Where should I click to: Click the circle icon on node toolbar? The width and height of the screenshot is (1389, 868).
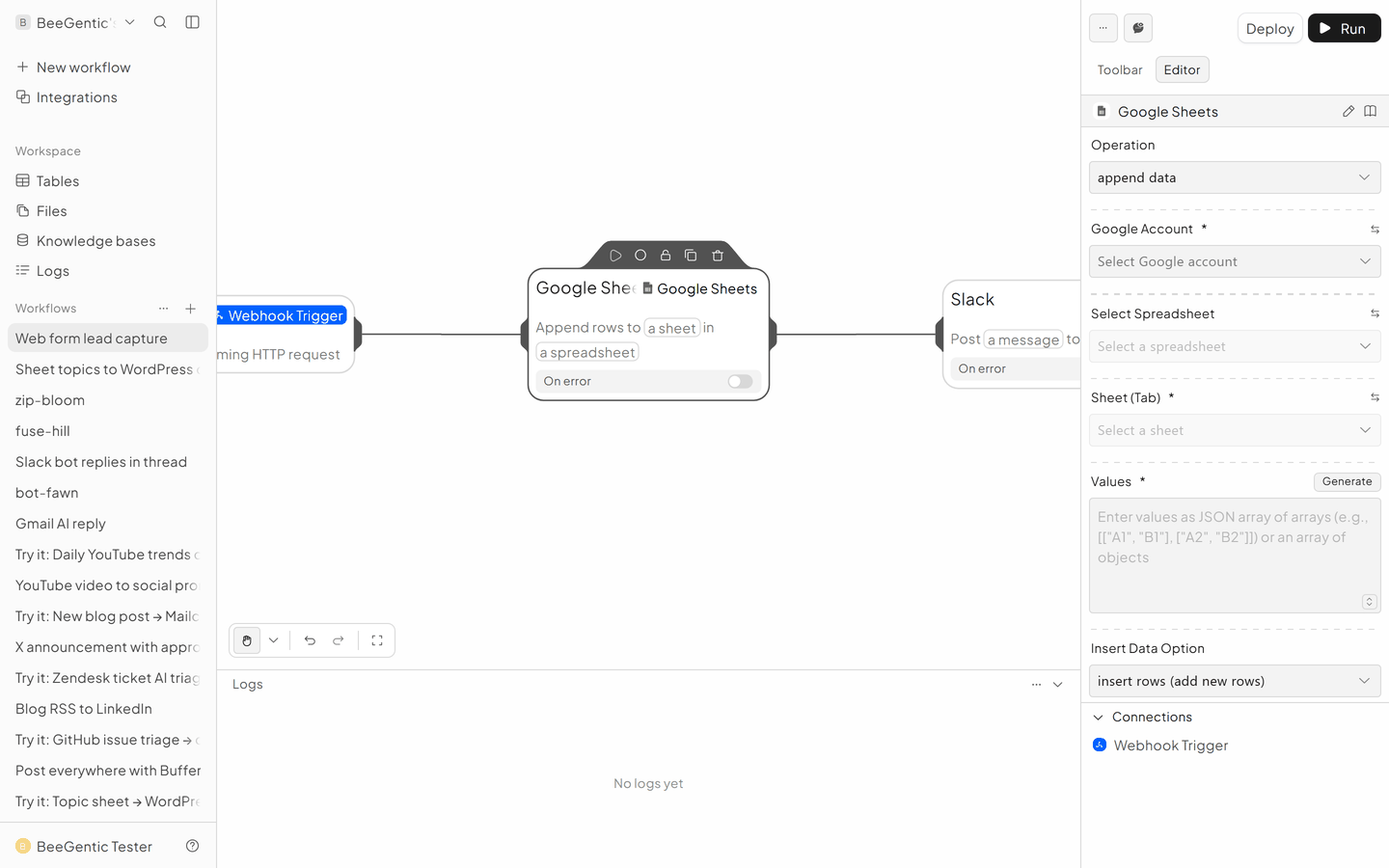click(x=640, y=256)
